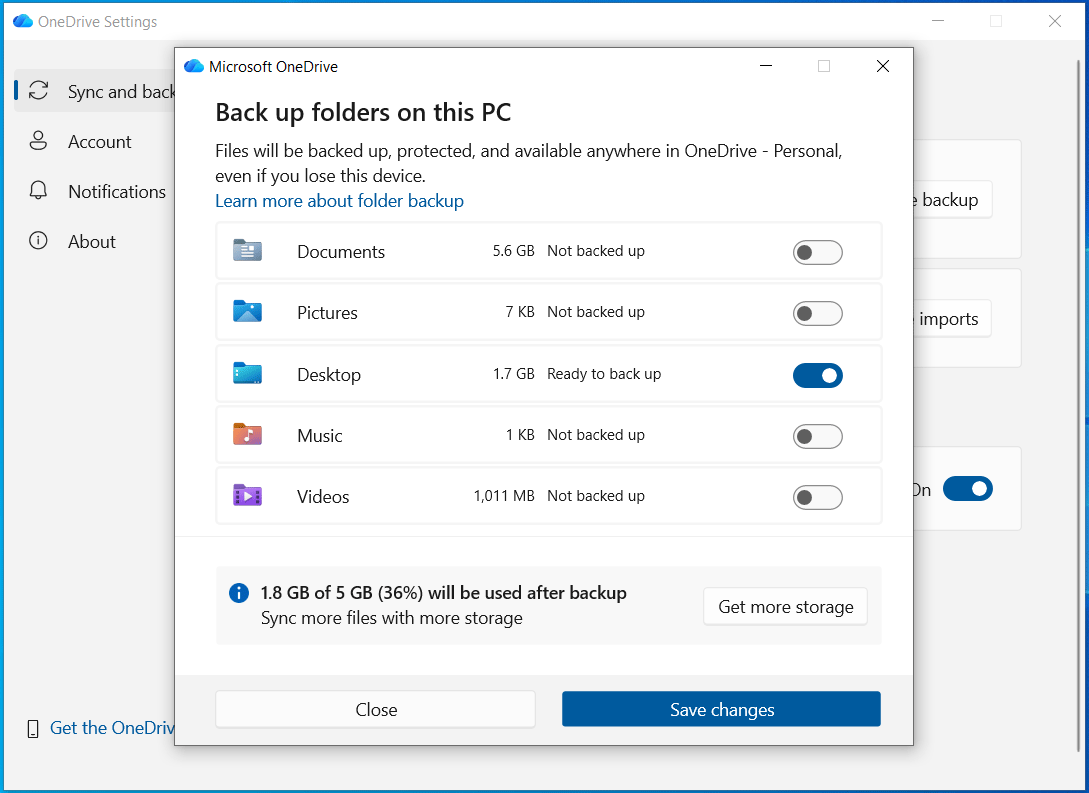Viewport: 1089px width, 793px height.
Task: Click the Close button at bottom
Action: click(376, 709)
